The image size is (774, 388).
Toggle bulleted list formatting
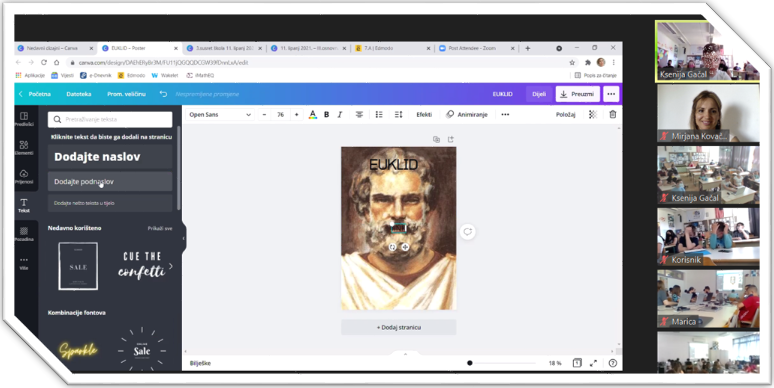(x=379, y=115)
